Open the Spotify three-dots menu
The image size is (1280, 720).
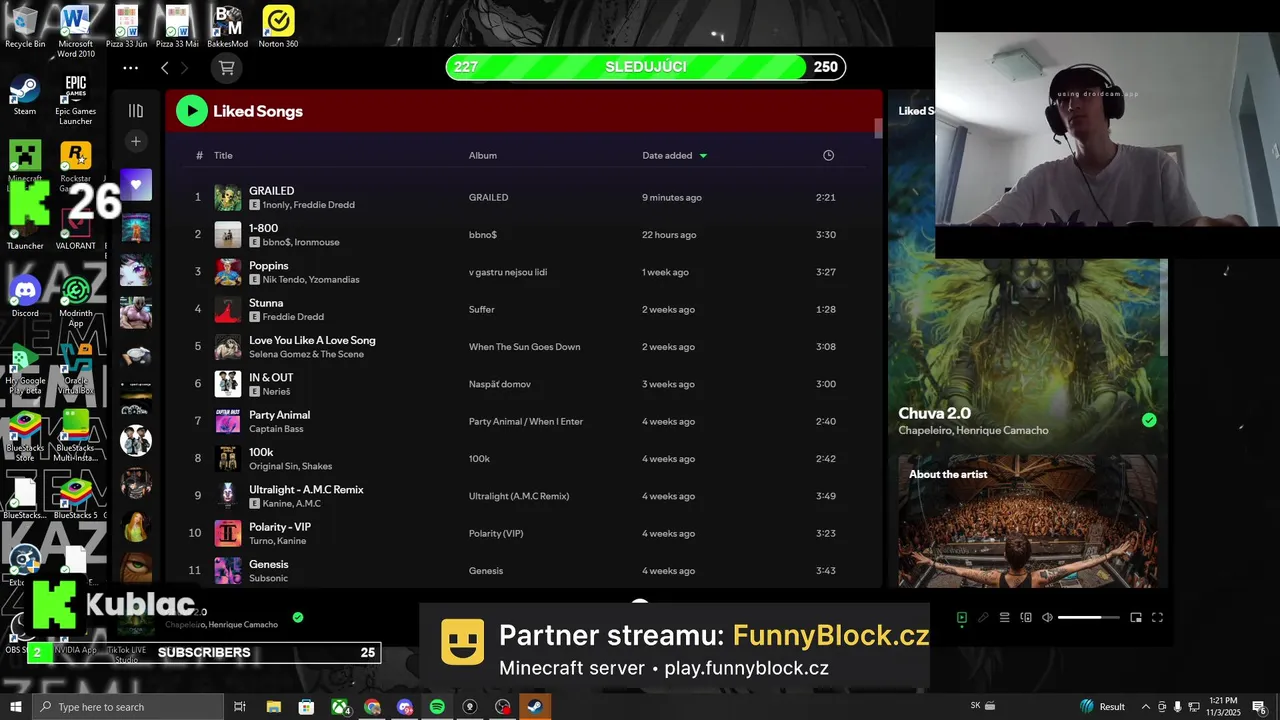point(130,68)
